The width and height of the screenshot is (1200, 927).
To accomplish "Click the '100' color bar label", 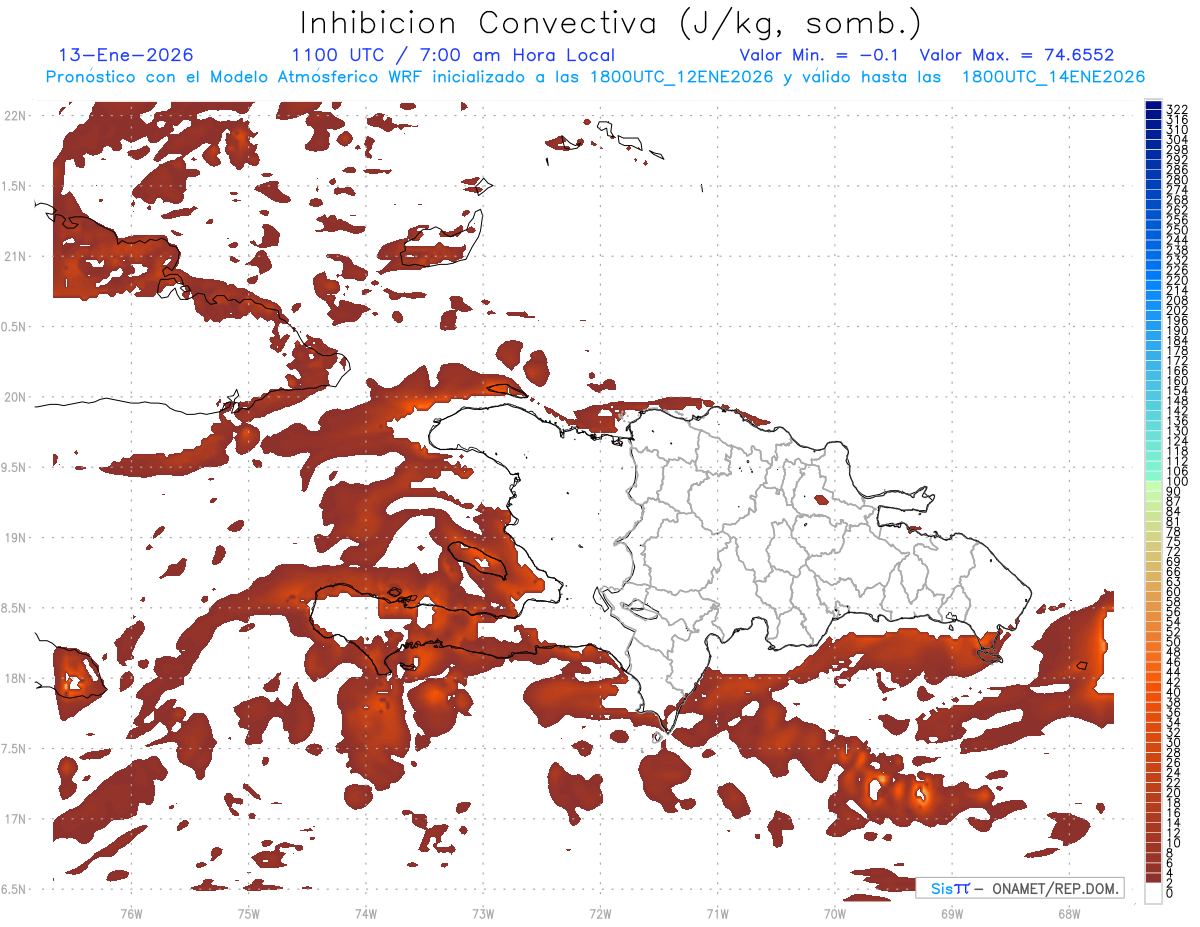I will (x=1177, y=482).
